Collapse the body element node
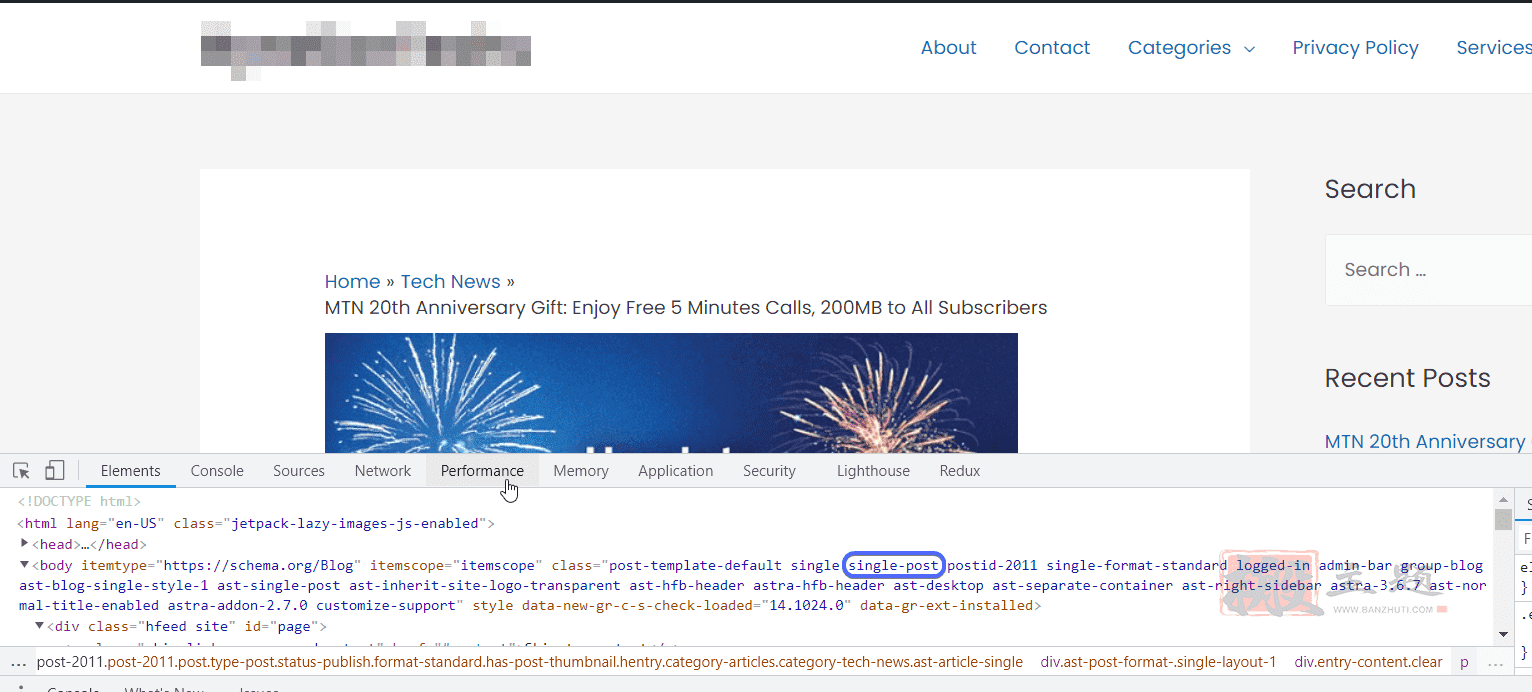Viewport: 1532px width, 692px height. [25, 565]
